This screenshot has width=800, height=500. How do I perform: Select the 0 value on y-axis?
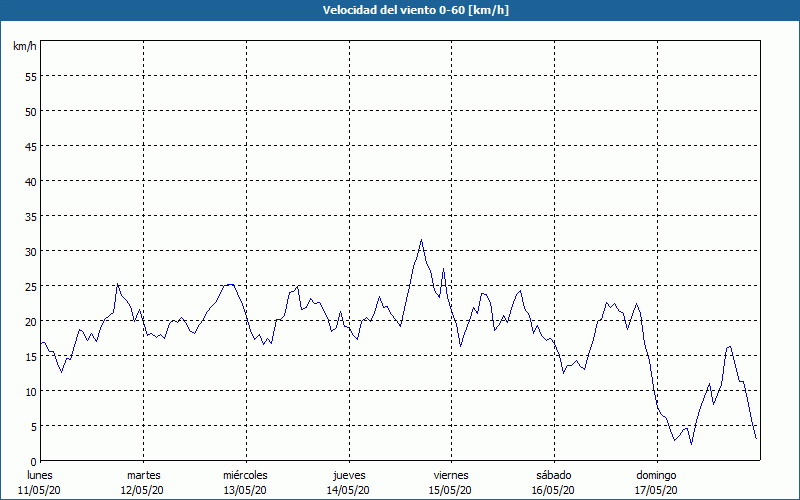34,462
